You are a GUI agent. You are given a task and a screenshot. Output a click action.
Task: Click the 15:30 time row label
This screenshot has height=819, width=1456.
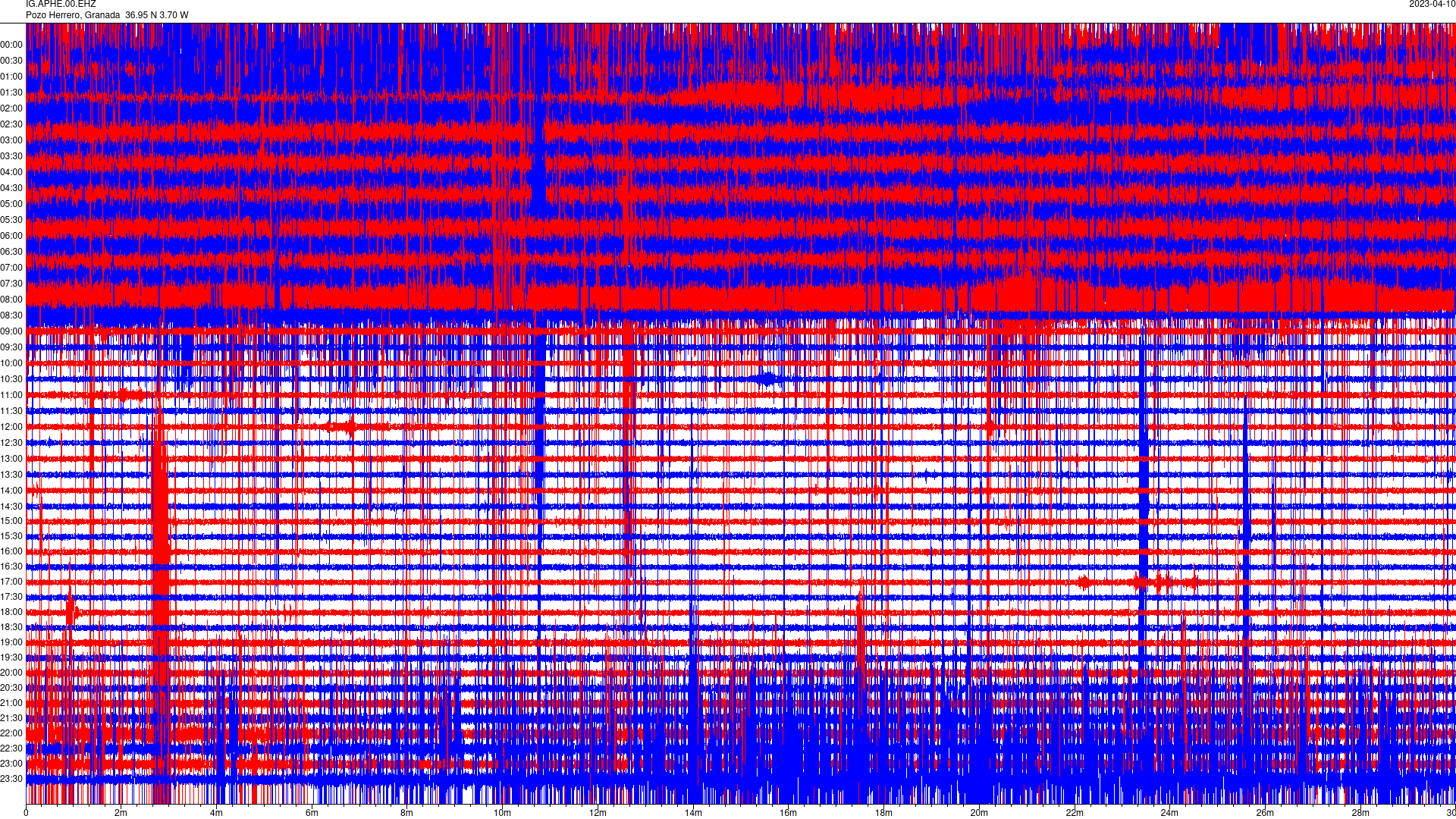pyautogui.click(x=11, y=536)
